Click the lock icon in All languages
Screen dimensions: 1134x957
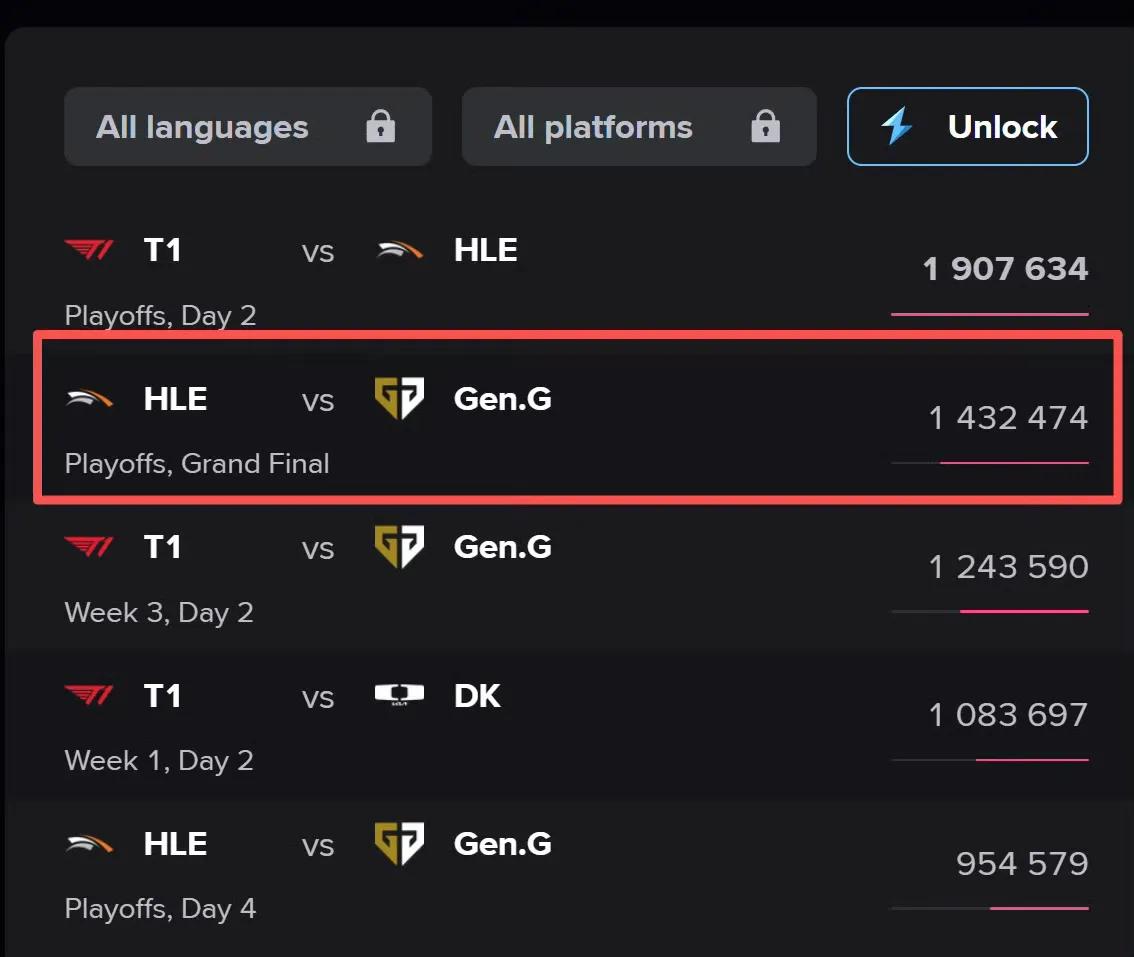tap(380, 127)
